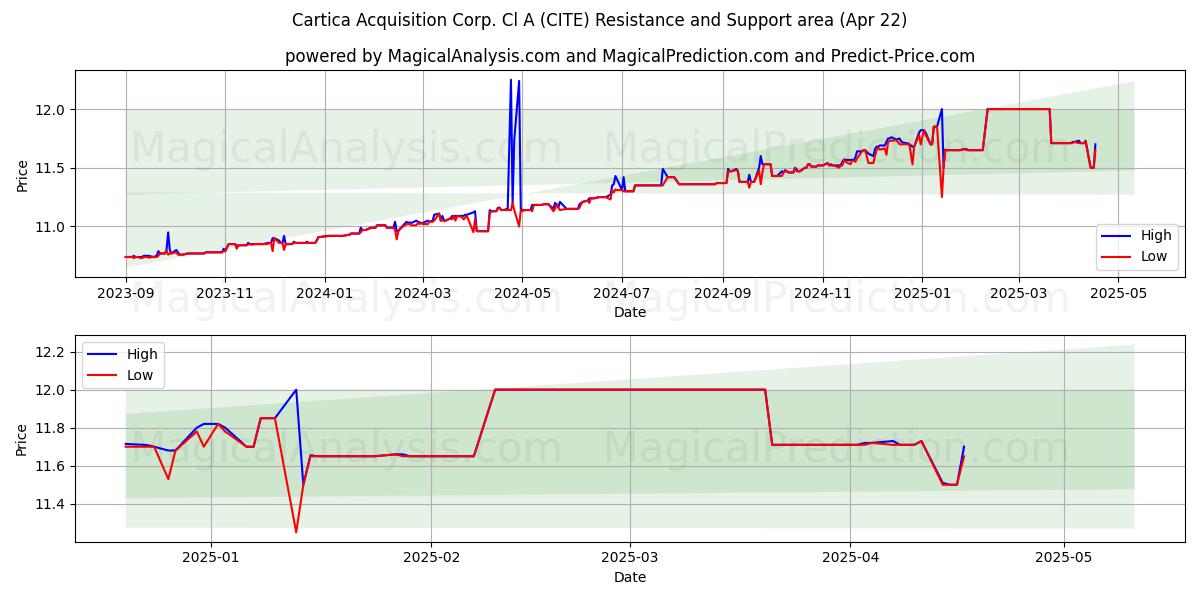Click the 'Date' axis label of lower chart
Image resolution: width=1200 pixels, height=600 pixels.
(630, 577)
